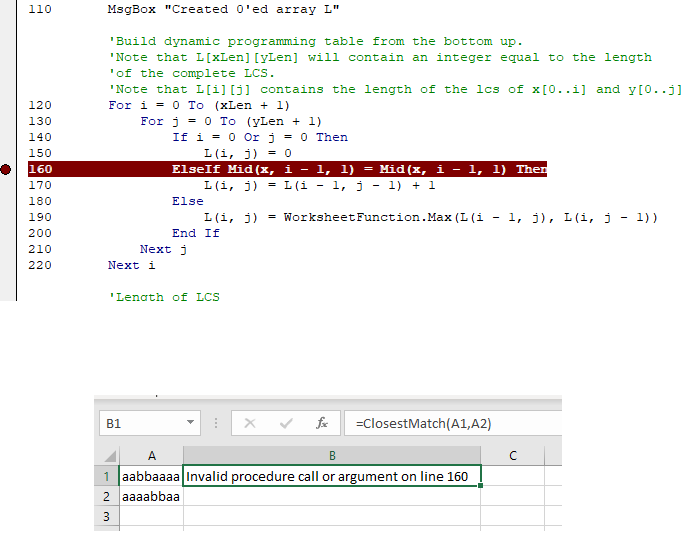The image size is (687, 545).
Task: Click the formula bar resize dots handle
Action: pos(216,423)
